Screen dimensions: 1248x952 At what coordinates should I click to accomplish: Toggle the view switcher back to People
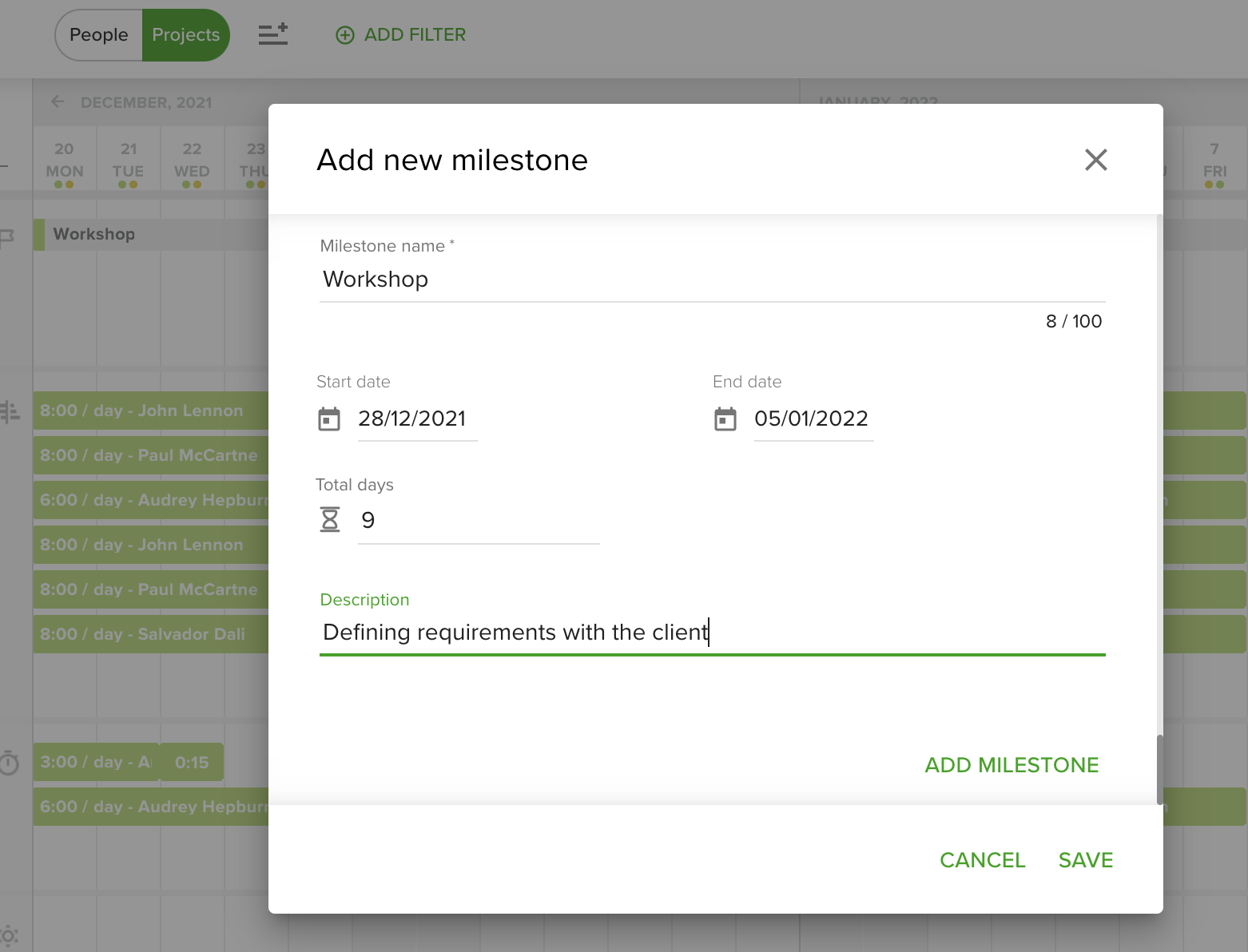click(x=98, y=34)
